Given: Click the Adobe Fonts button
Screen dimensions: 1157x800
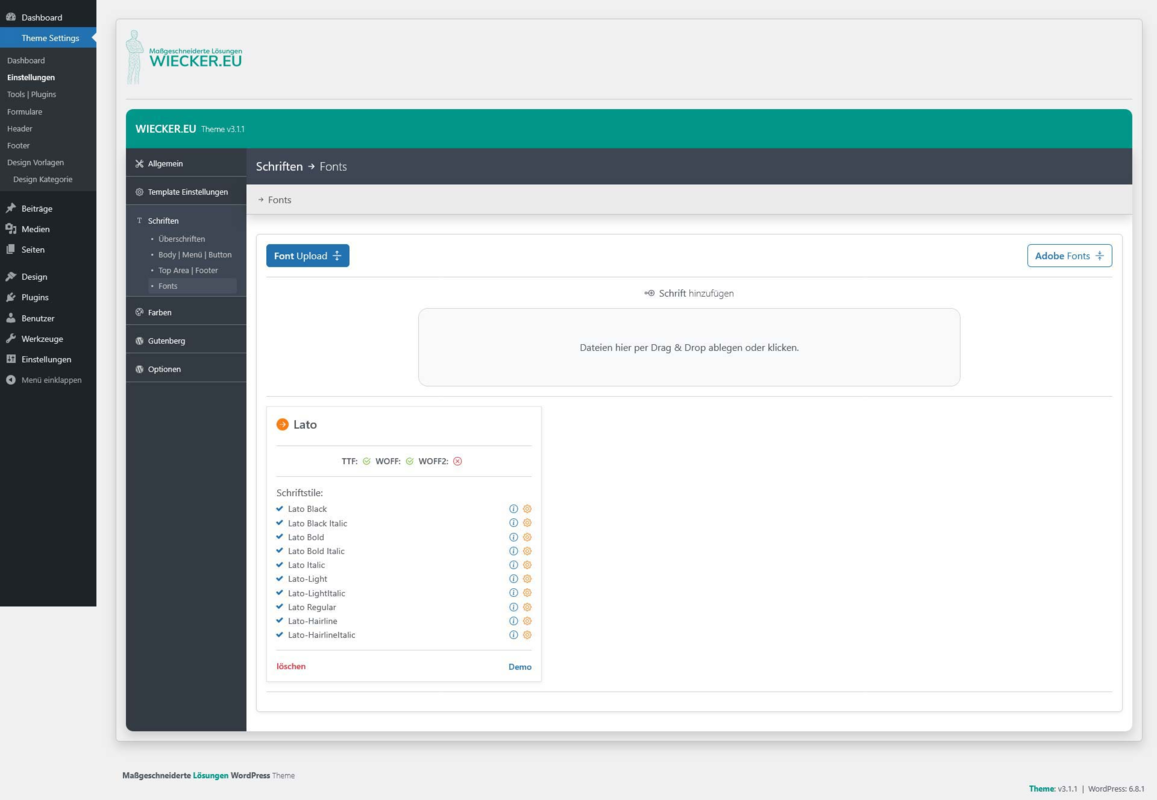Looking at the screenshot, I should (x=1069, y=256).
